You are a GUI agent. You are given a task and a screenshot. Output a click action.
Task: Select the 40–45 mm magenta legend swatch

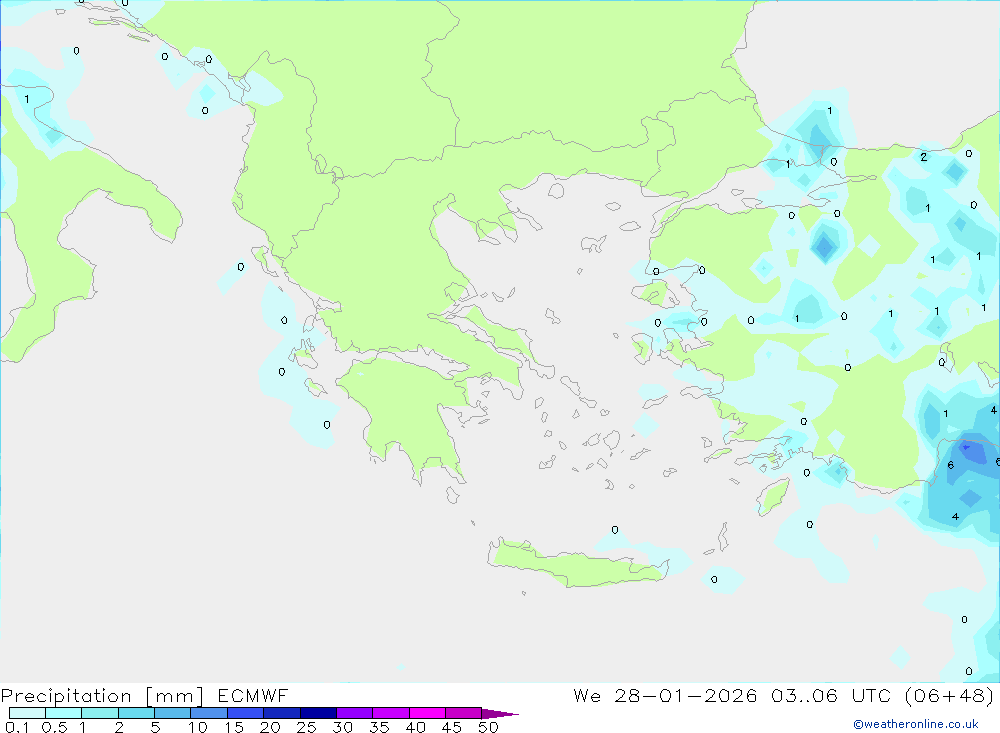coord(427,713)
